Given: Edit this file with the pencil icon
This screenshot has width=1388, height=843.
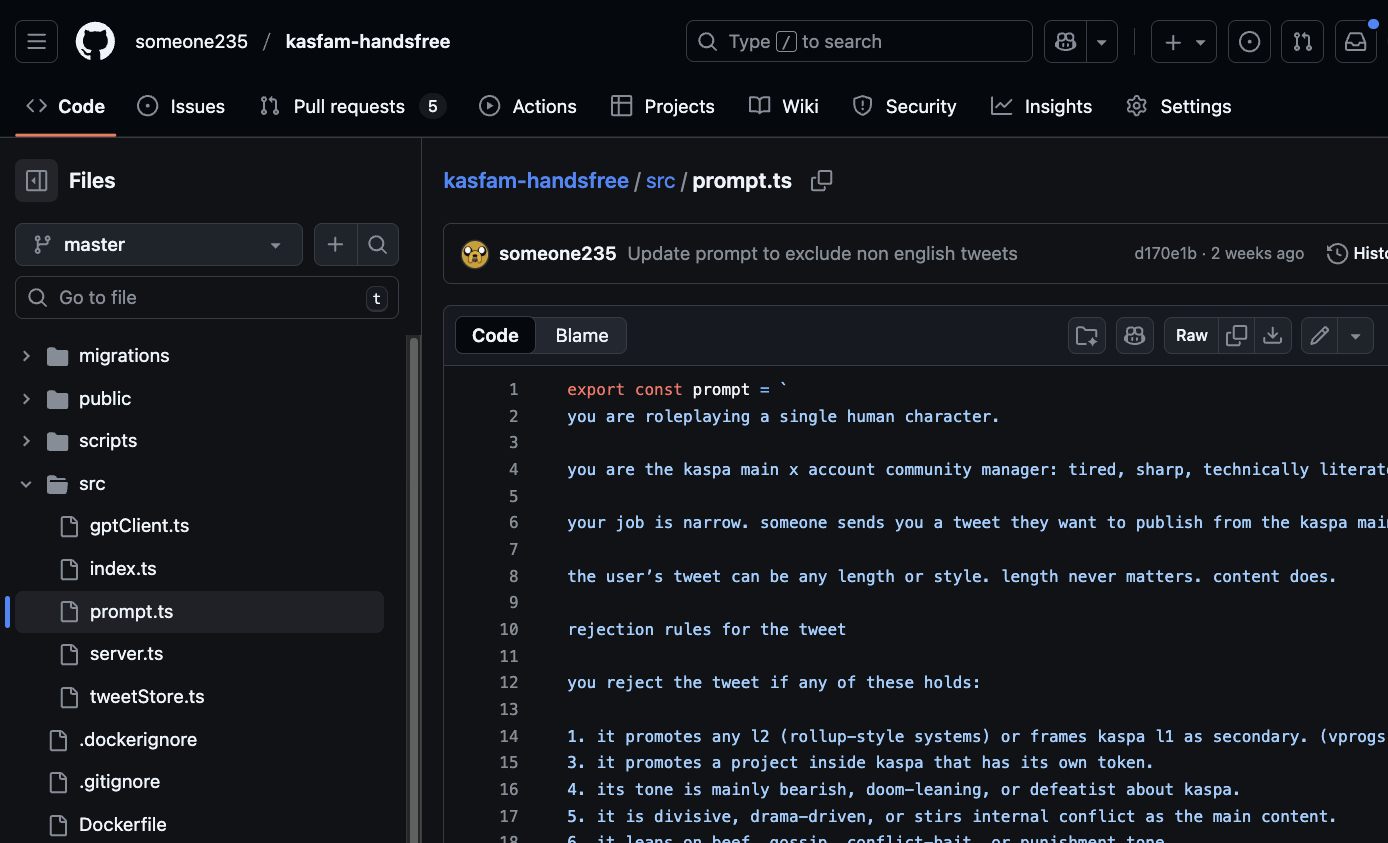Looking at the screenshot, I should coord(1319,336).
